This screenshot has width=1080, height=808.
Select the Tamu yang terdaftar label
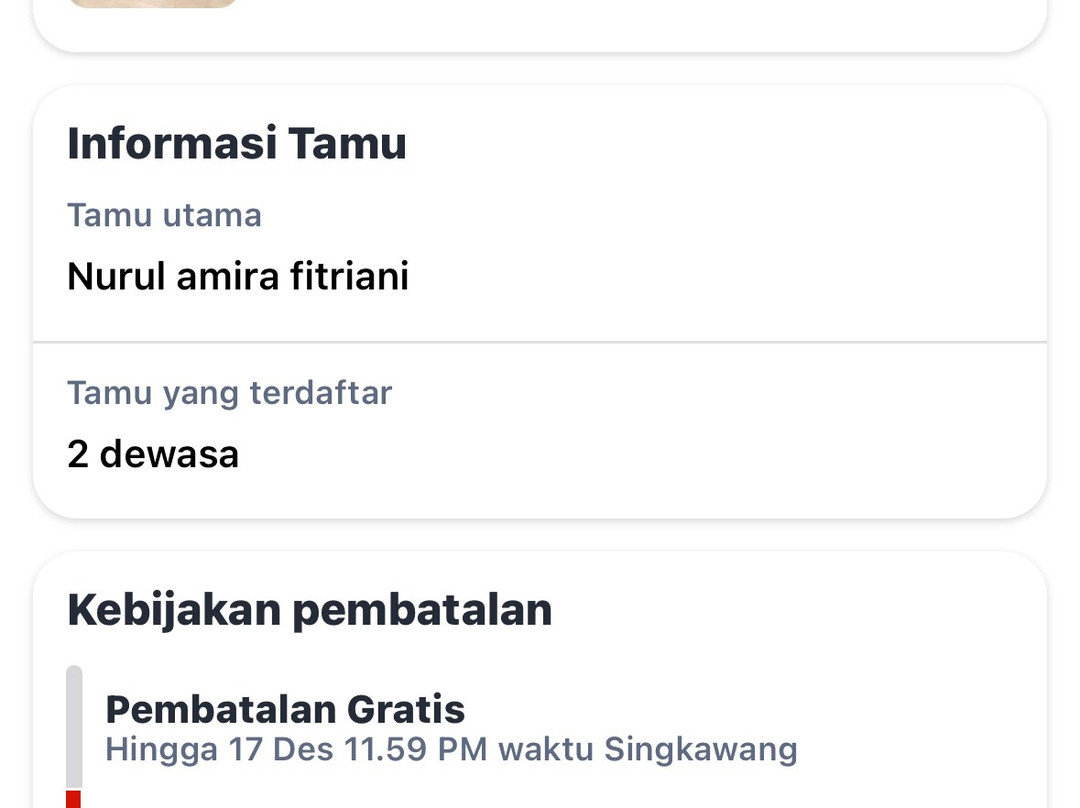pos(229,392)
